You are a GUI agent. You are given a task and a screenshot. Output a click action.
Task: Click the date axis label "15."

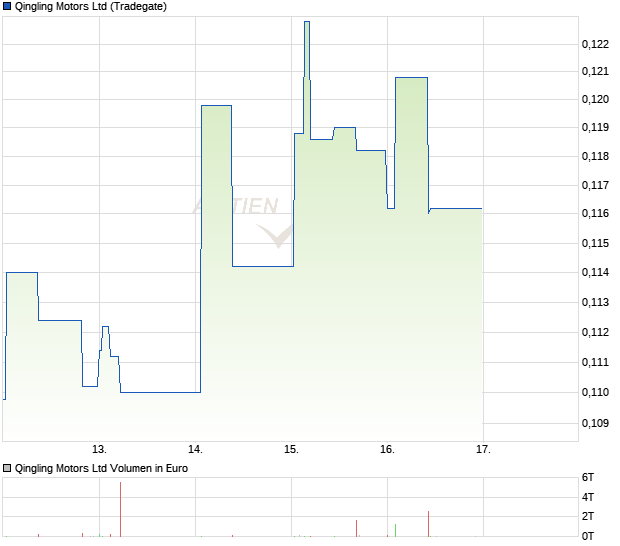(x=291, y=450)
